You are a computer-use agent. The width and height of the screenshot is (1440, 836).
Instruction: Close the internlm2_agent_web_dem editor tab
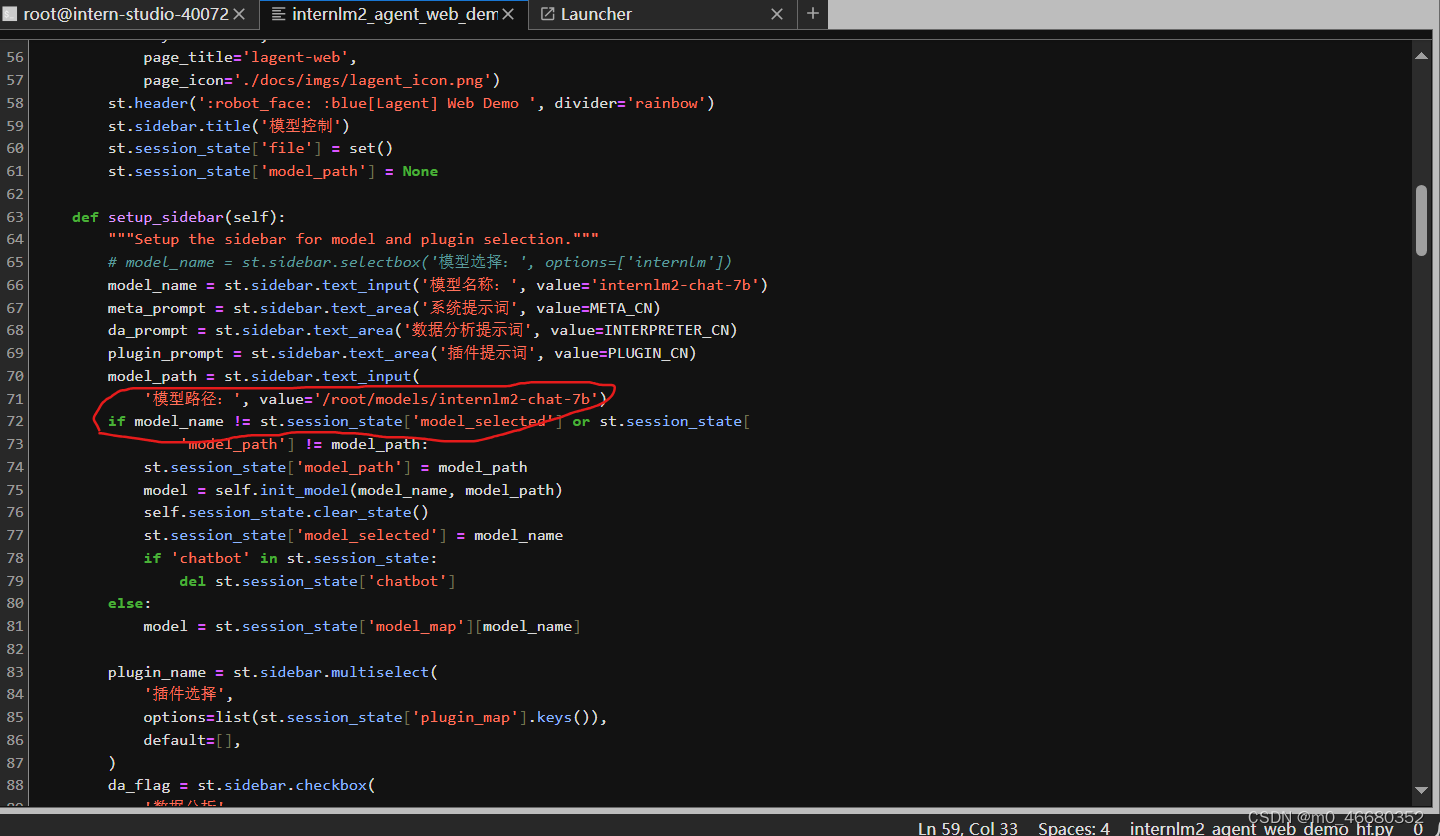tap(509, 14)
